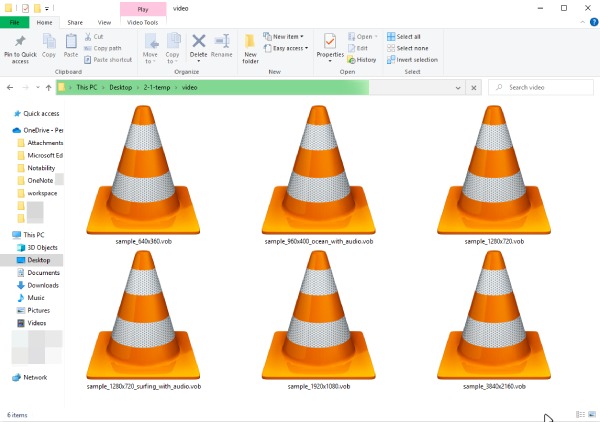Click the Cut scissors icon
Image resolution: width=600 pixels, height=422 pixels.
click(88, 37)
